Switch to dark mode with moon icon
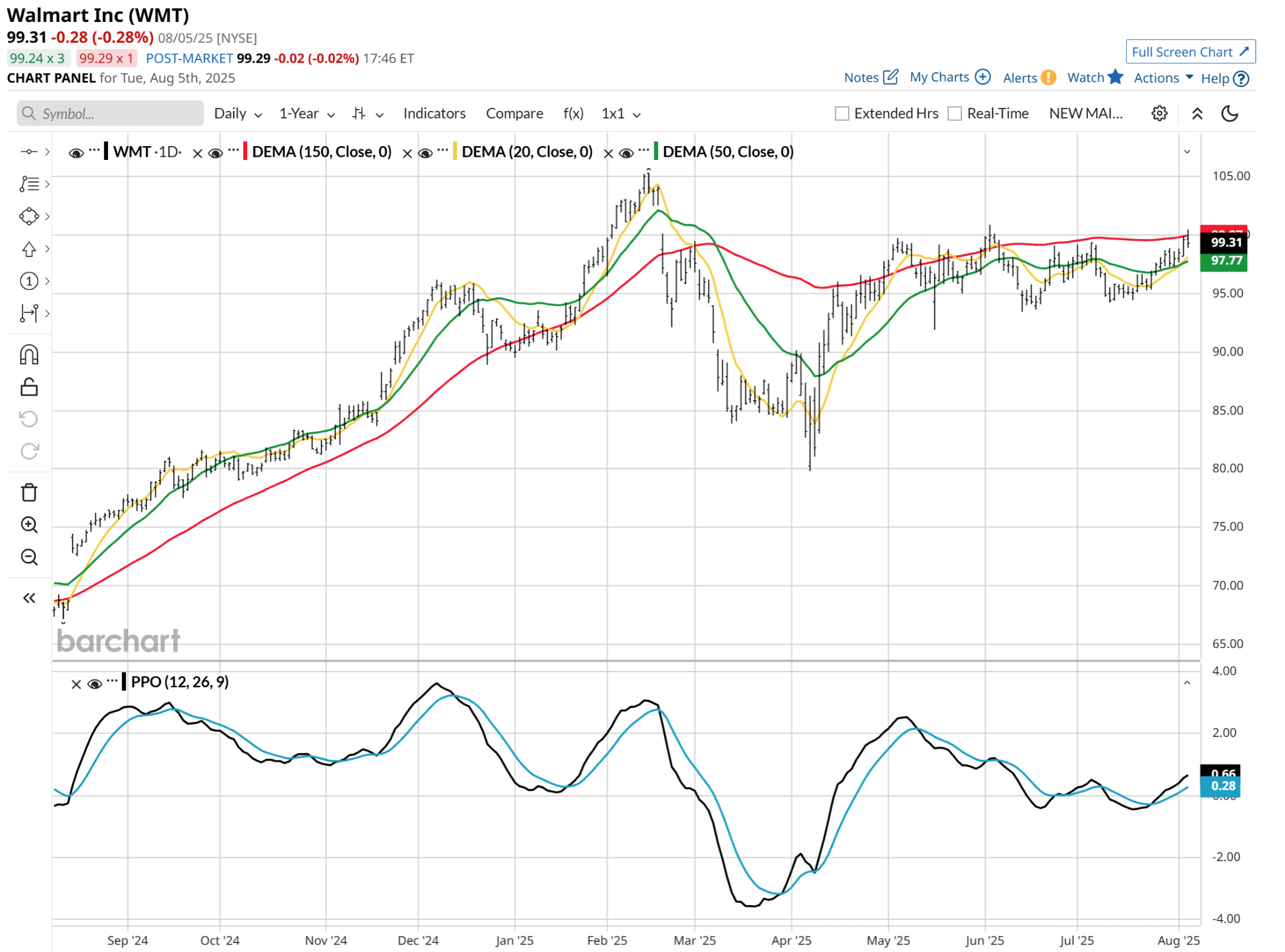1285x952 pixels. tap(1230, 114)
